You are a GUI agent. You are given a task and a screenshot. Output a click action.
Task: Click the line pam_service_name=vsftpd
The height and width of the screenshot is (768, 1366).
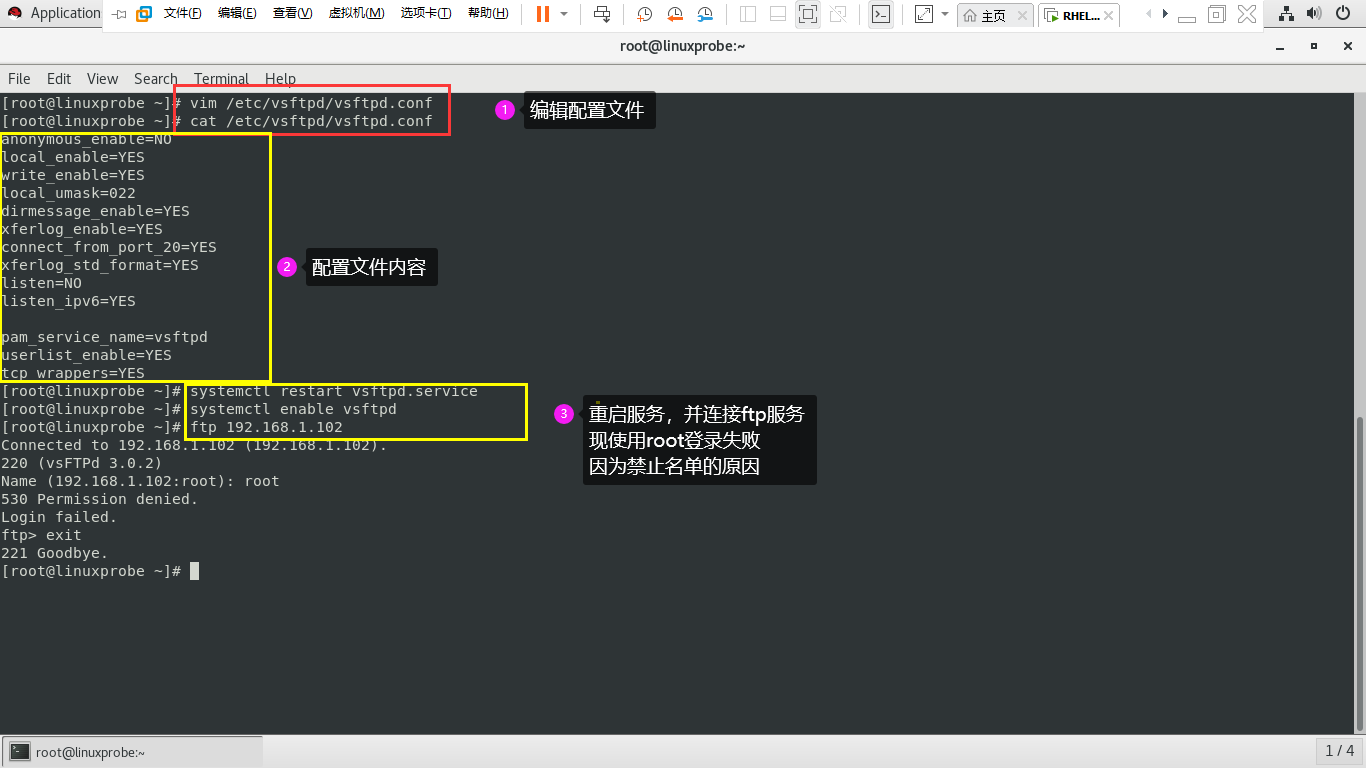click(105, 337)
